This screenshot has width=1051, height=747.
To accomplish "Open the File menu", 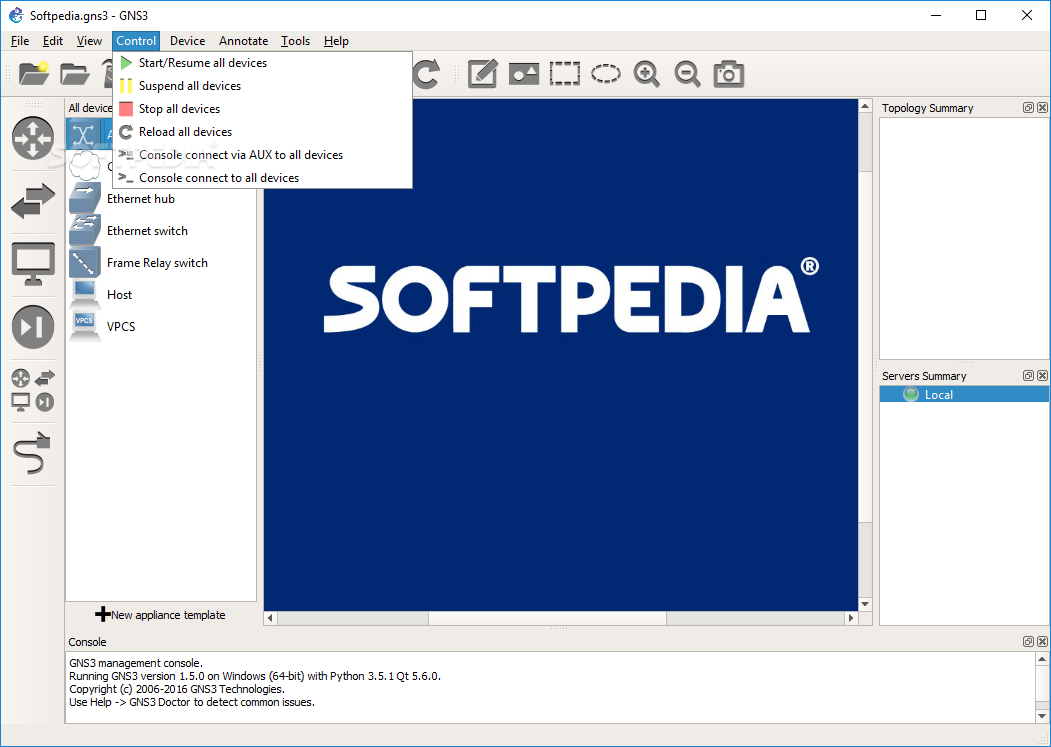I will 20,41.
